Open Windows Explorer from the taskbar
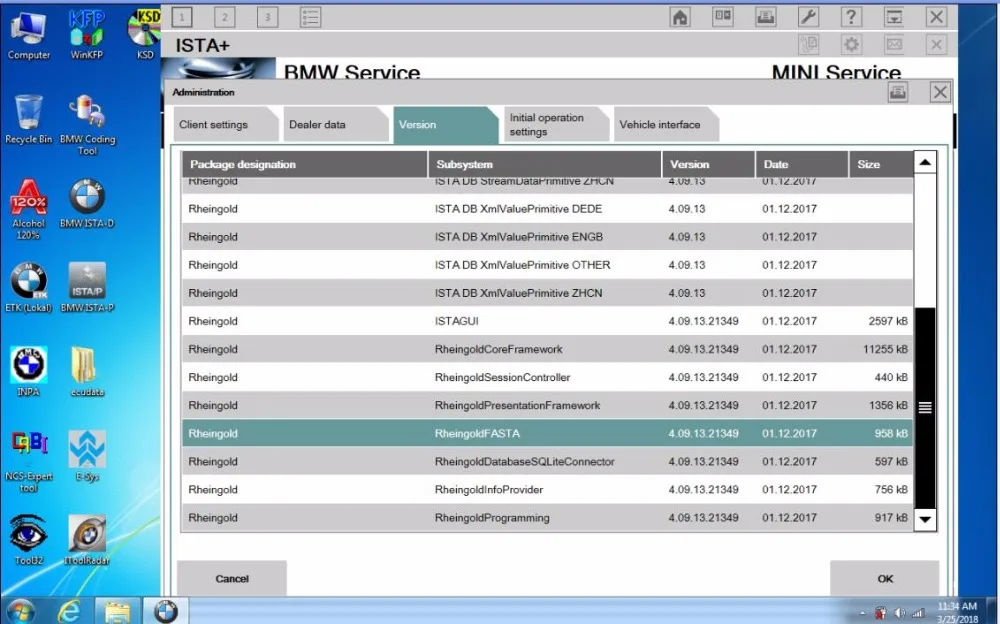The width and height of the screenshot is (1000, 624). (117, 612)
